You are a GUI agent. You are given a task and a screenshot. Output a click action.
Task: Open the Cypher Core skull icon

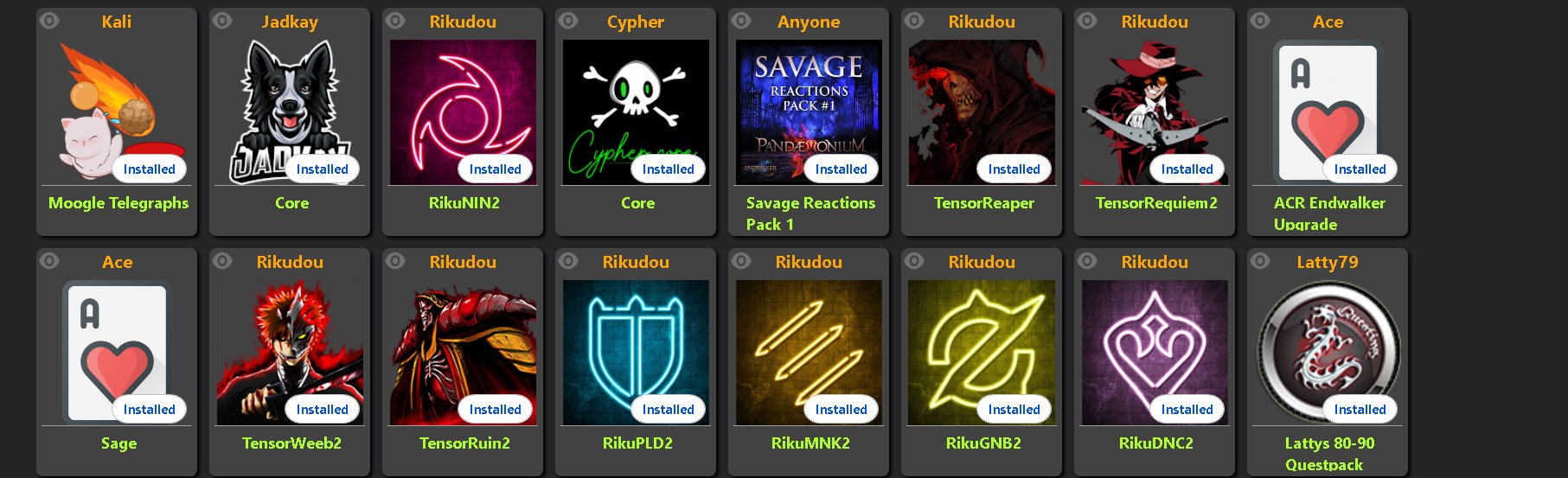pyautogui.click(x=636, y=112)
